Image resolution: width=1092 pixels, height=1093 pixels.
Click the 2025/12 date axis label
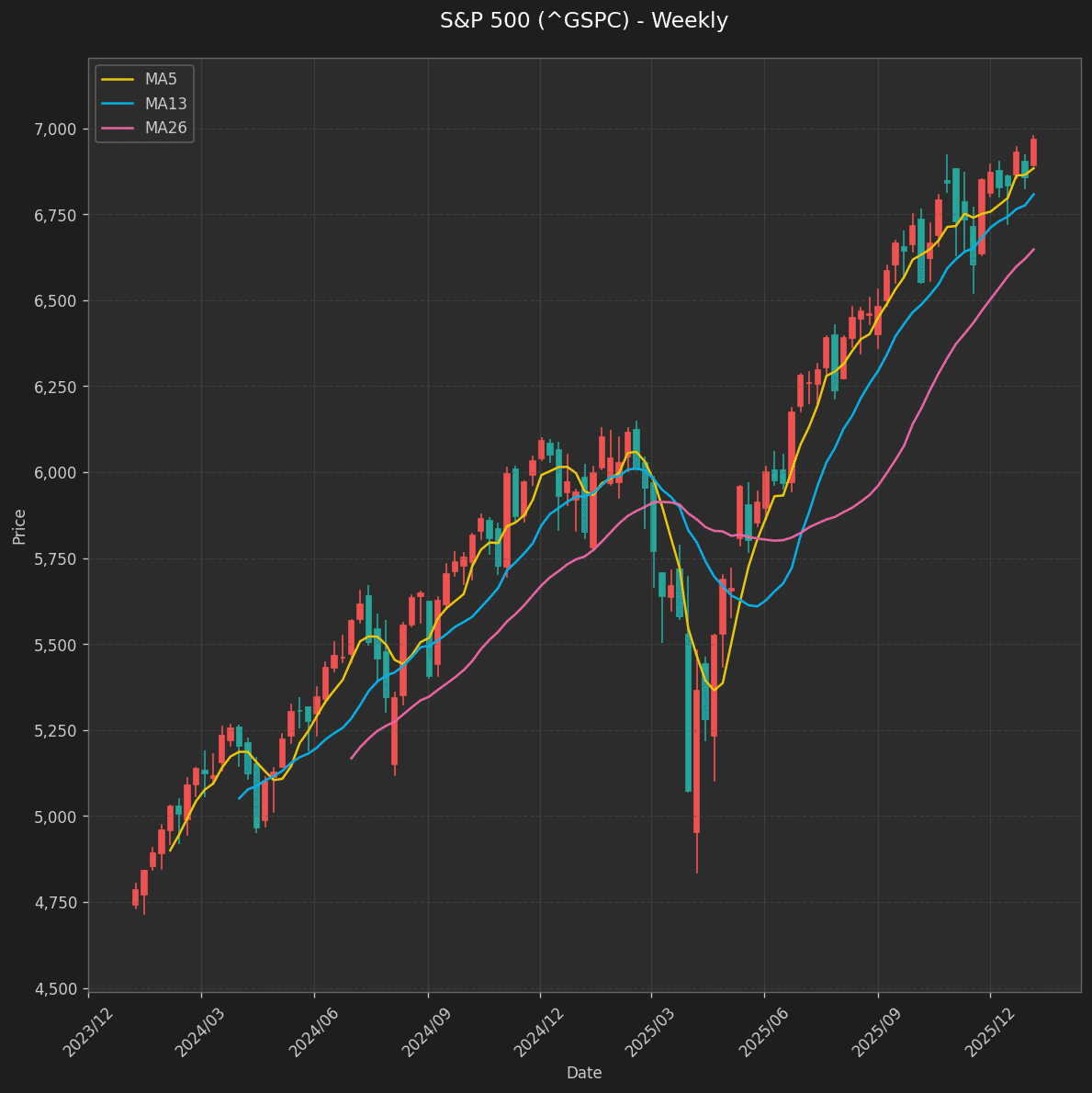990,1031
